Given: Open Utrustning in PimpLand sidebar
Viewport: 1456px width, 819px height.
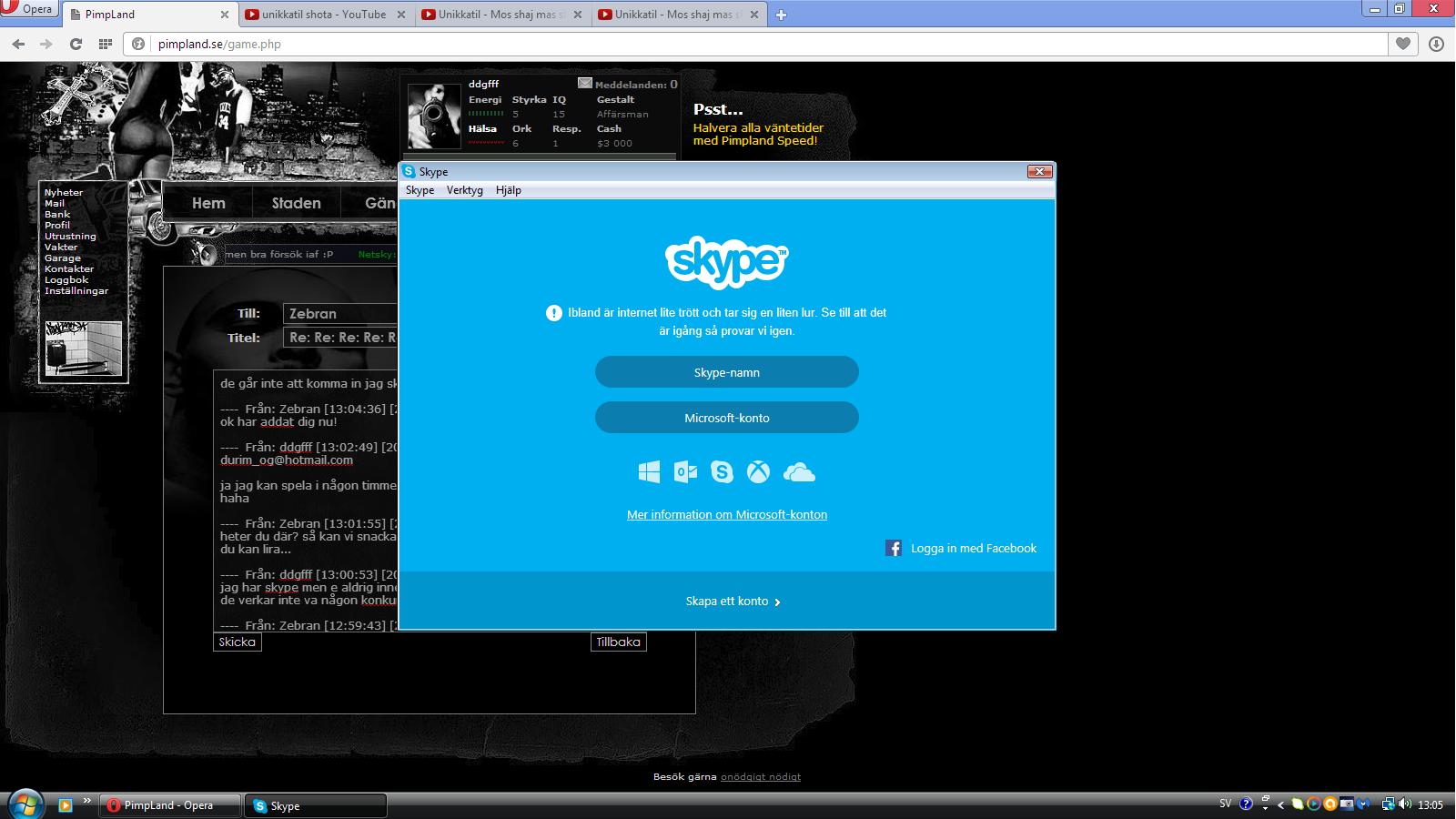Looking at the screenshot, I should pyautogui.click(x=70, y=237).
